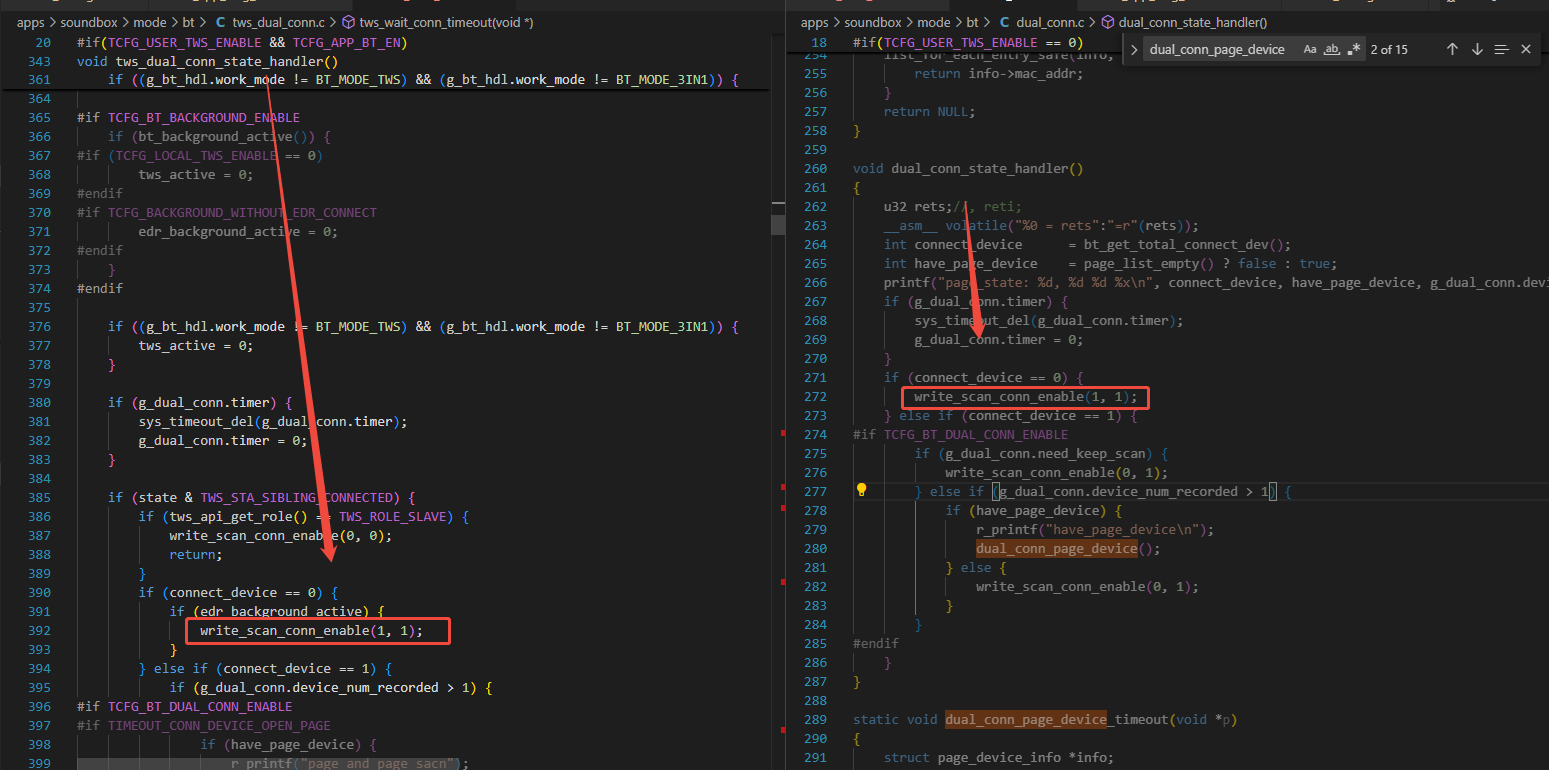Click 'soundbox' breadcrumb in left editor

click(x=90, y=21)
